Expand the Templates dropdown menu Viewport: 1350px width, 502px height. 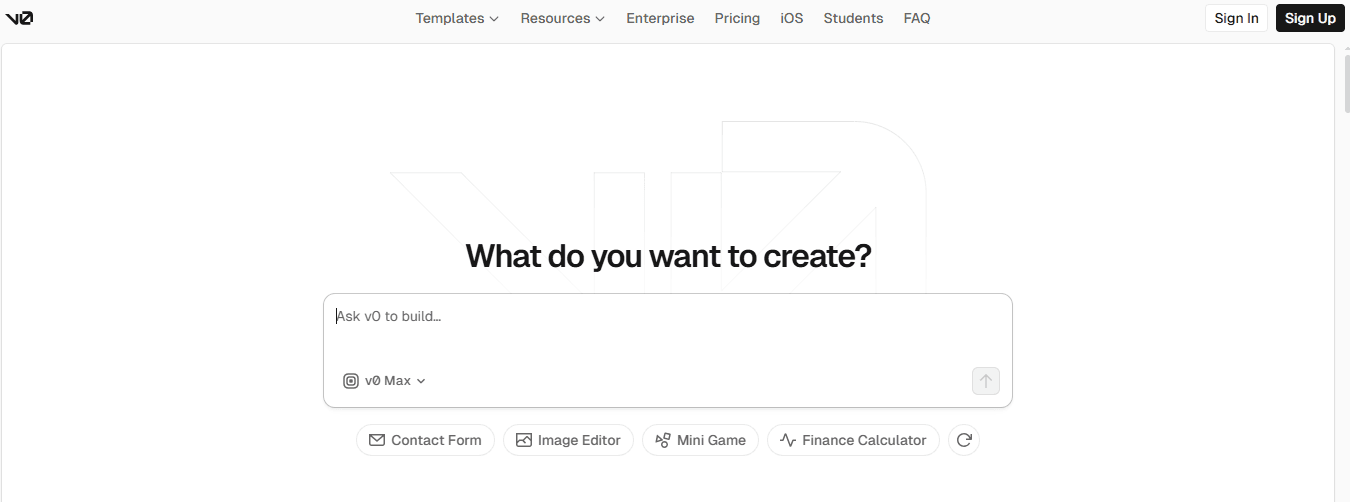tap(457, 18)
